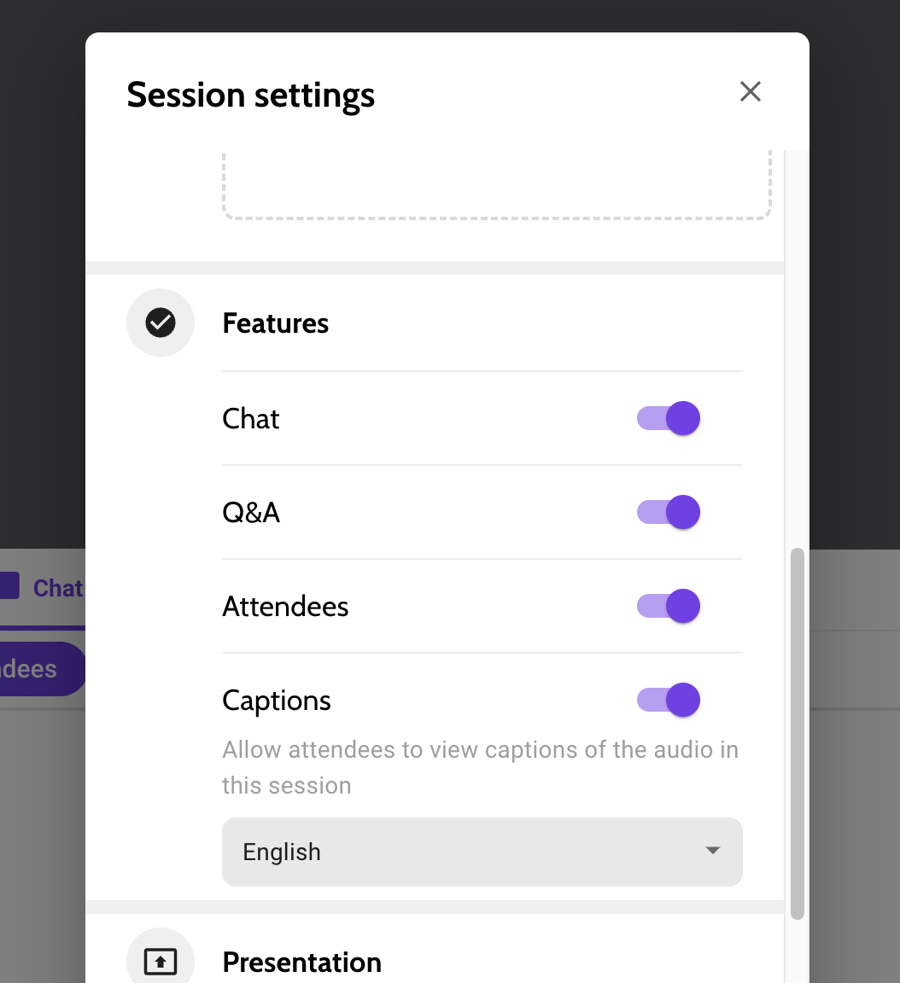Switch to the Chat tab in the background
900x983 pixels.
coord(55,587)
